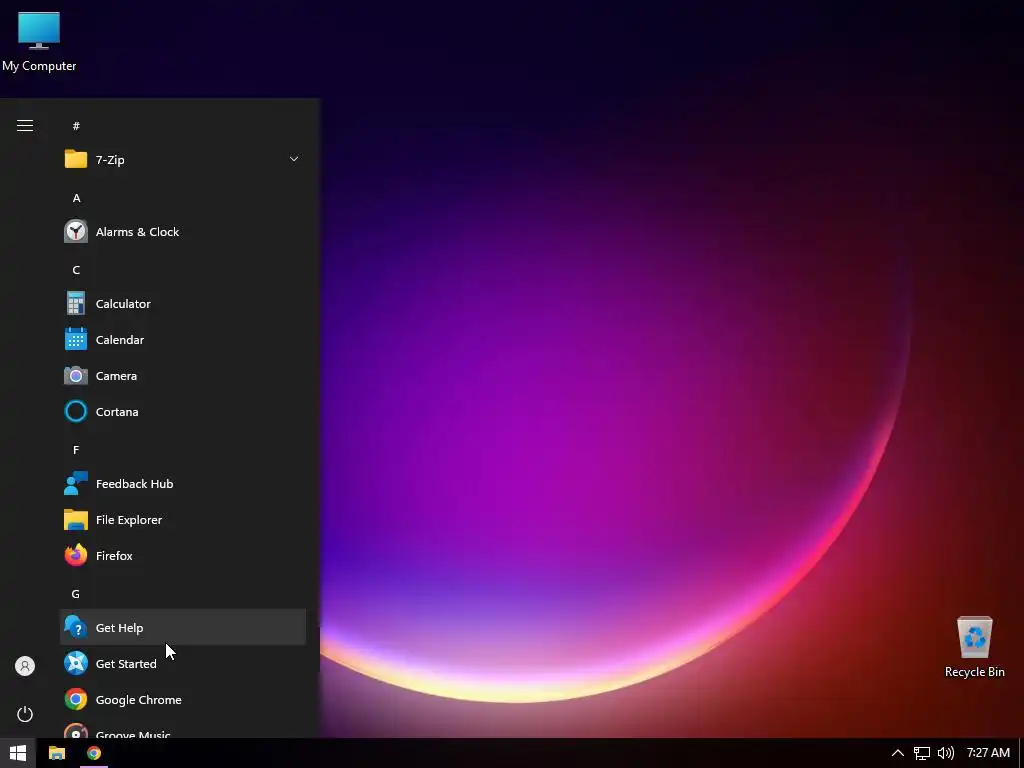Click the C section letter header

(x=76, y=270)
